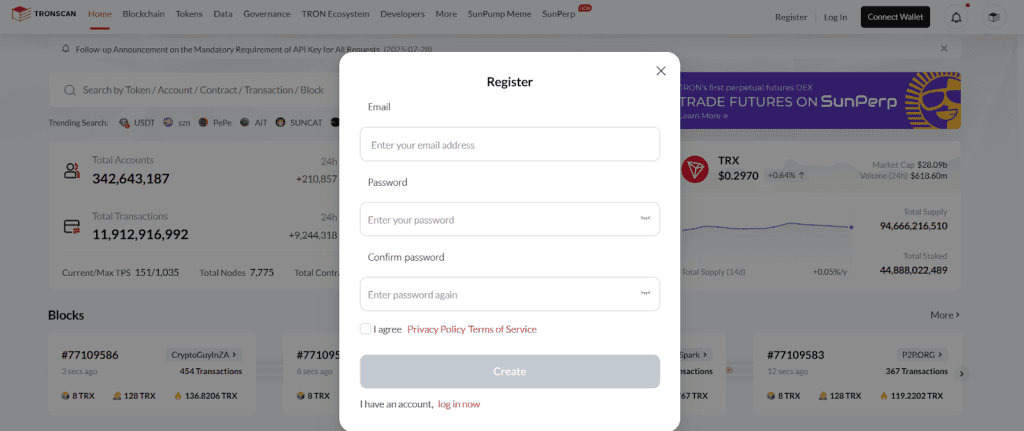Dismiss the API Key announcement banner
The image size is (1024, 431).
pos(944,48)
